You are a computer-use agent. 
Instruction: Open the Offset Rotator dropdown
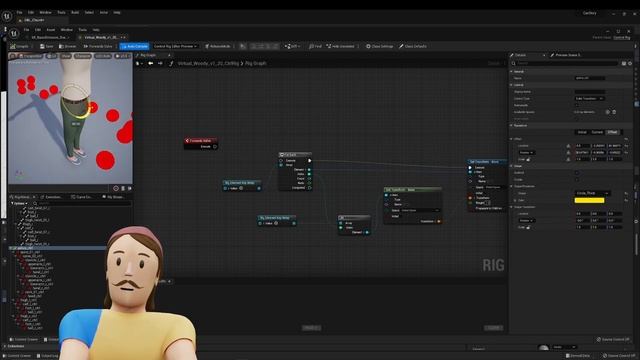tap(527, 153)
